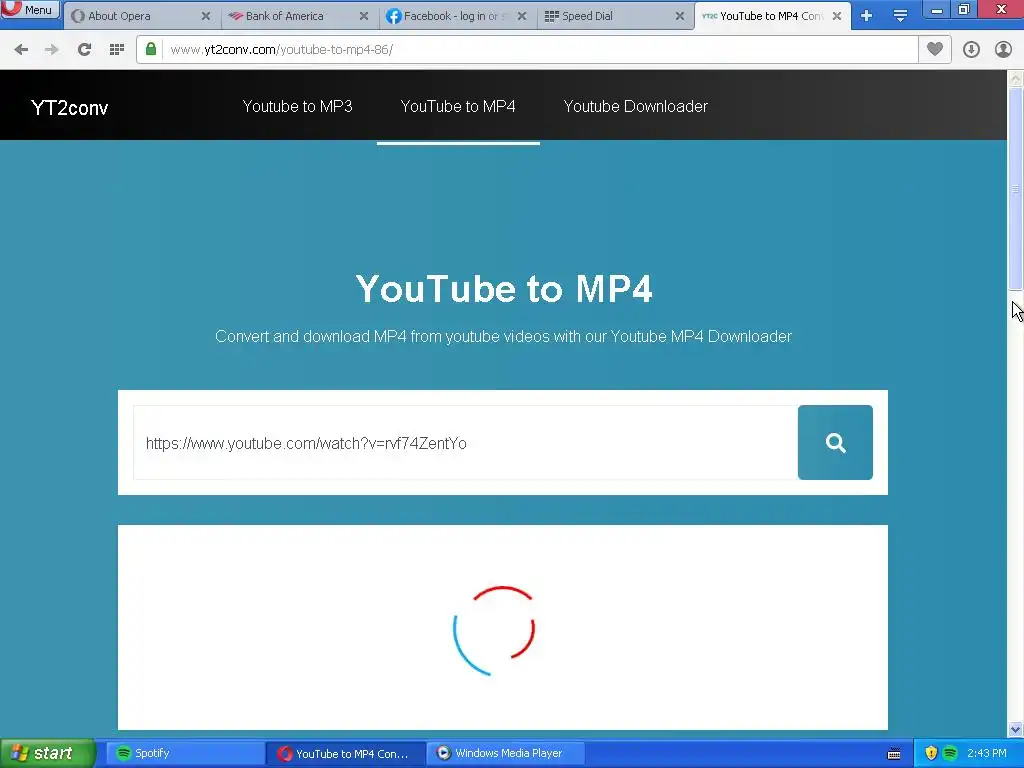Go forward with the forward arrow
This screenshot has width=1024, height=768.
(52, 50)
